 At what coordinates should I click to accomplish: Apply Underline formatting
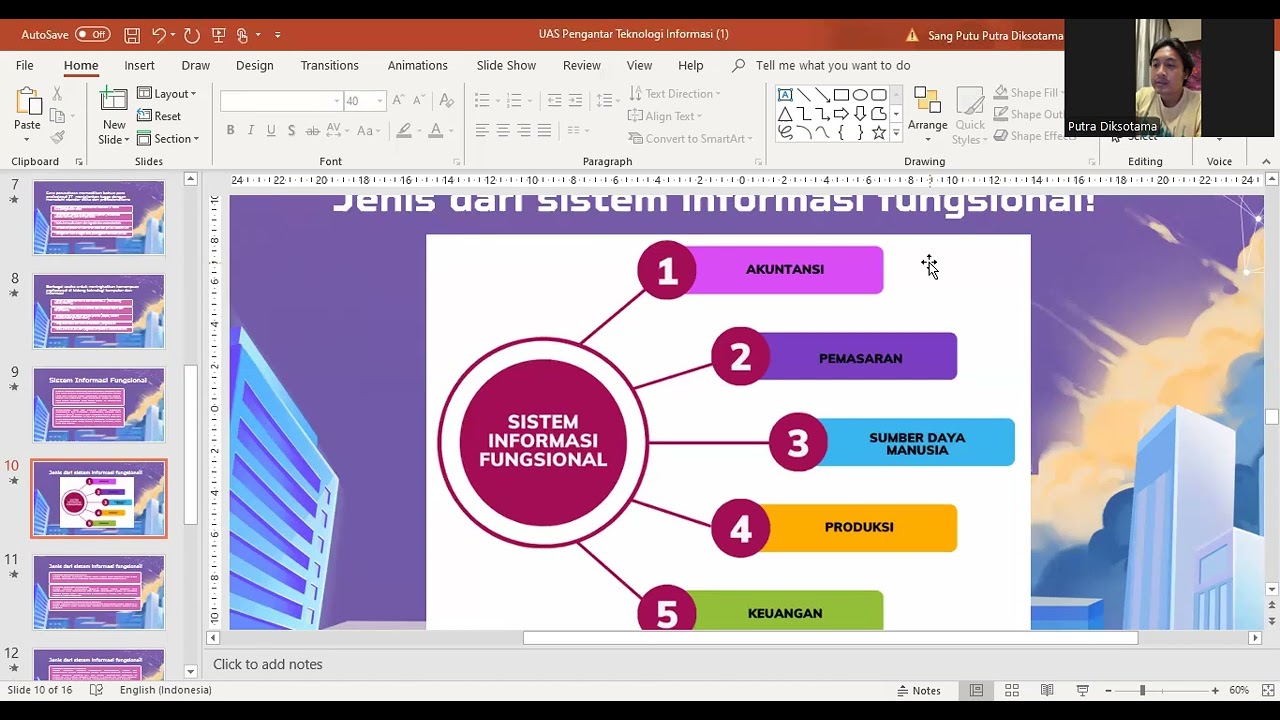point(270,130)
